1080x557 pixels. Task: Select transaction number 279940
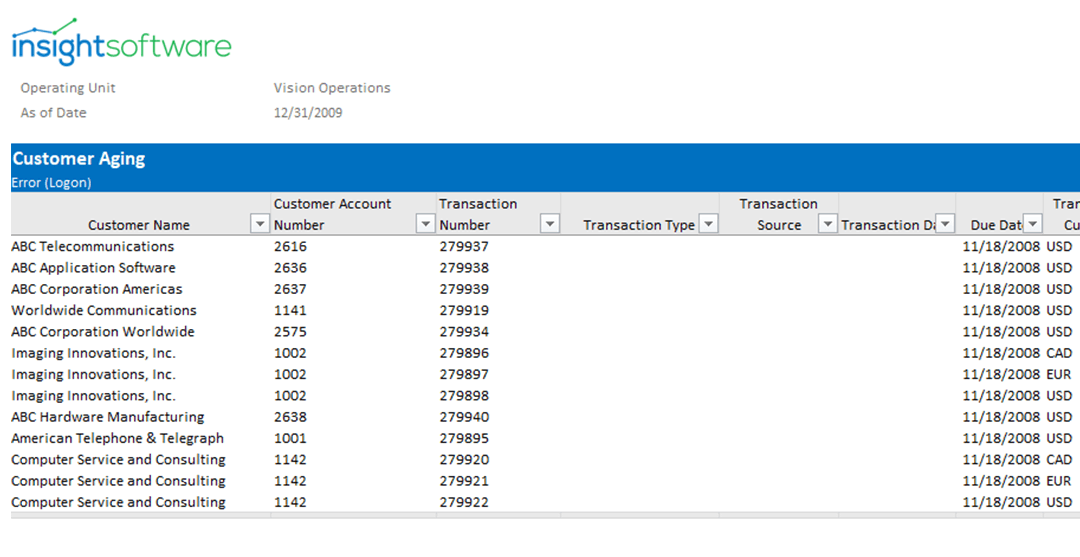point(464,417)
